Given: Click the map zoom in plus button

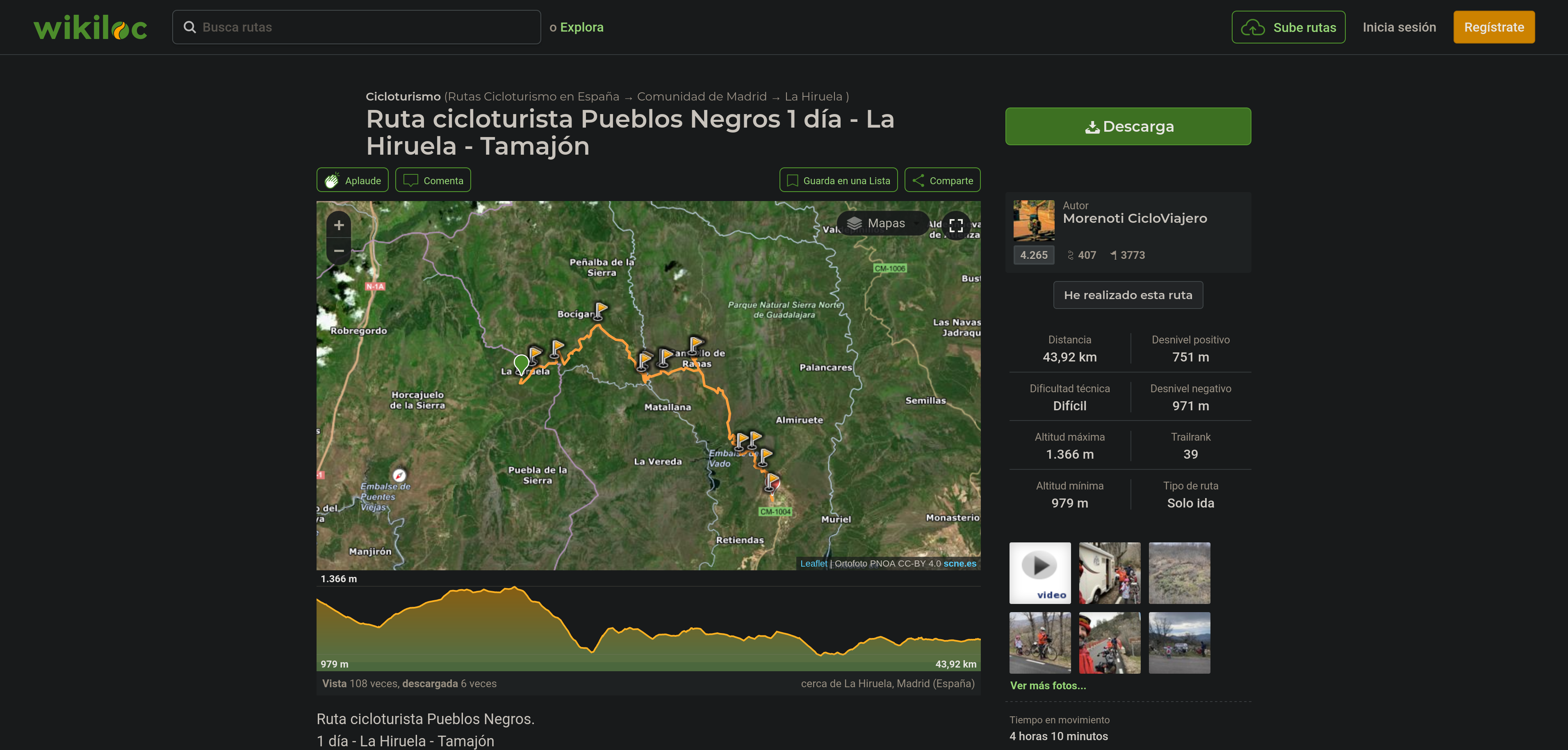Looking at the screenshot, I should click(x=339, y=225).
